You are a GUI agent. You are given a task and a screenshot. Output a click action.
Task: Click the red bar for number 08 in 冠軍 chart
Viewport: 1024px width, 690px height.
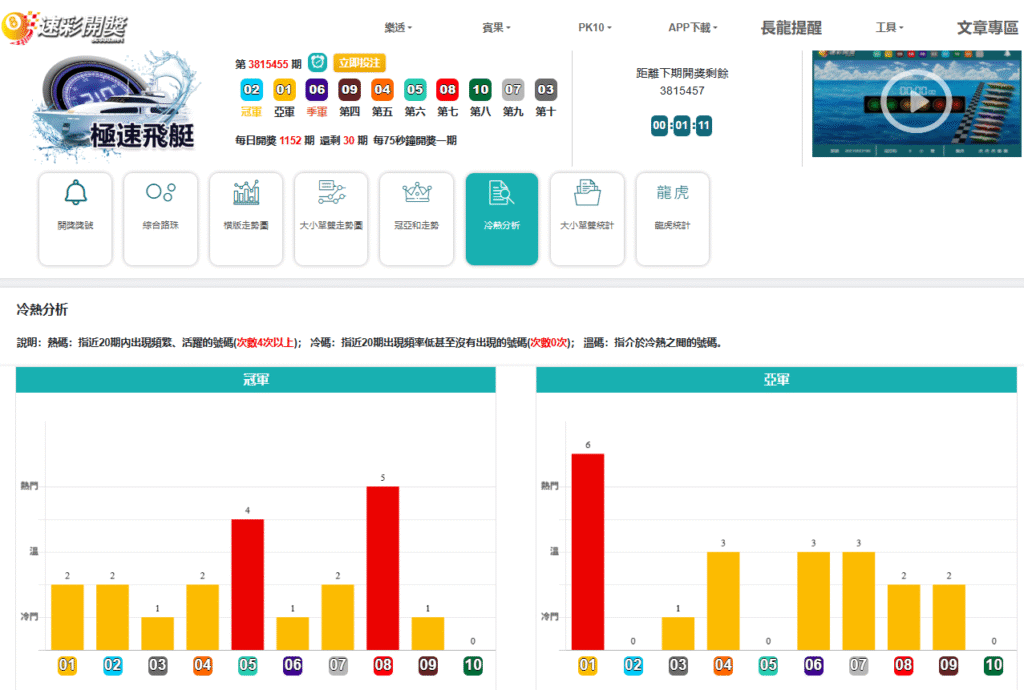click(383, 568)
